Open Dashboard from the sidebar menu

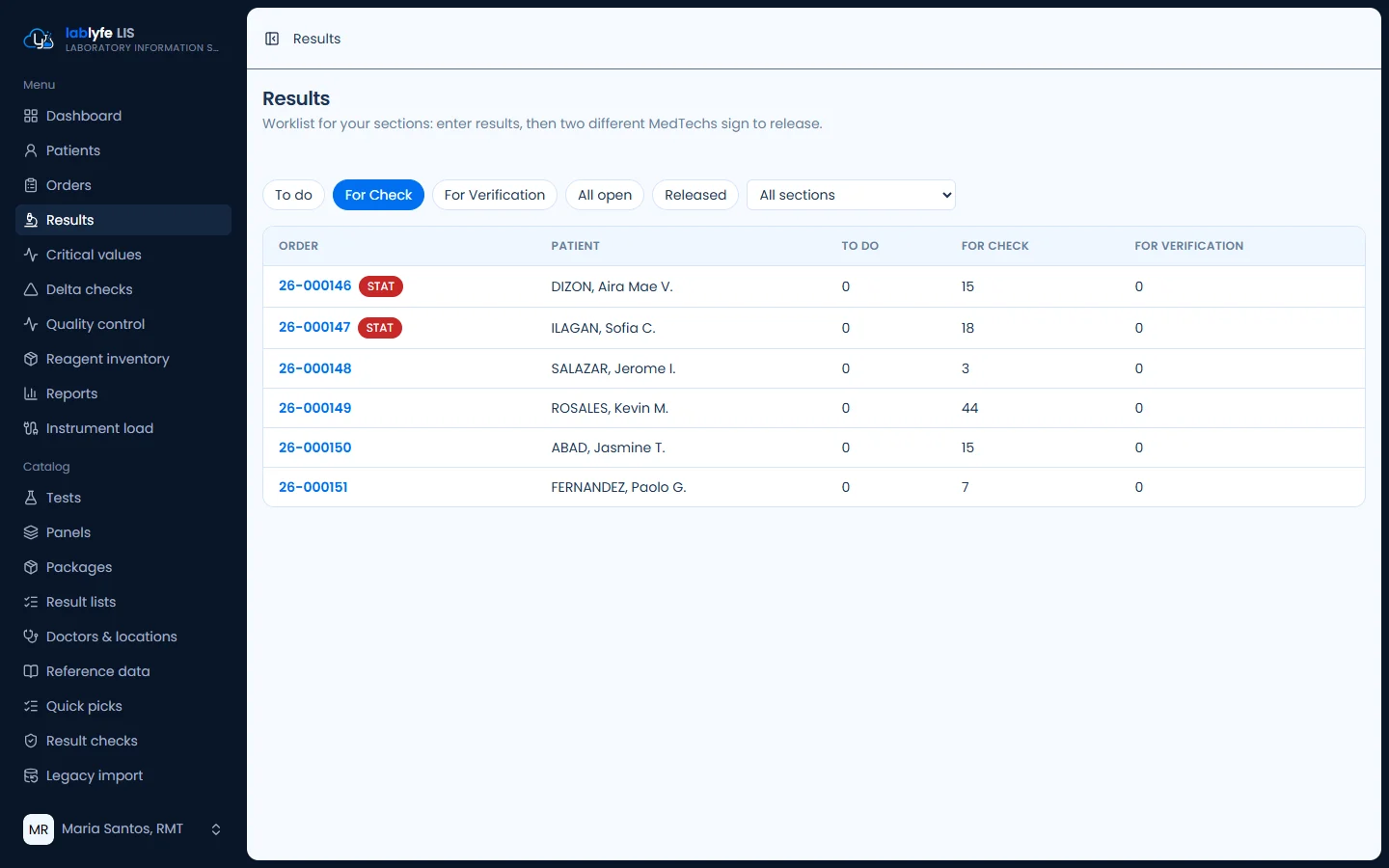coord(123,116)
